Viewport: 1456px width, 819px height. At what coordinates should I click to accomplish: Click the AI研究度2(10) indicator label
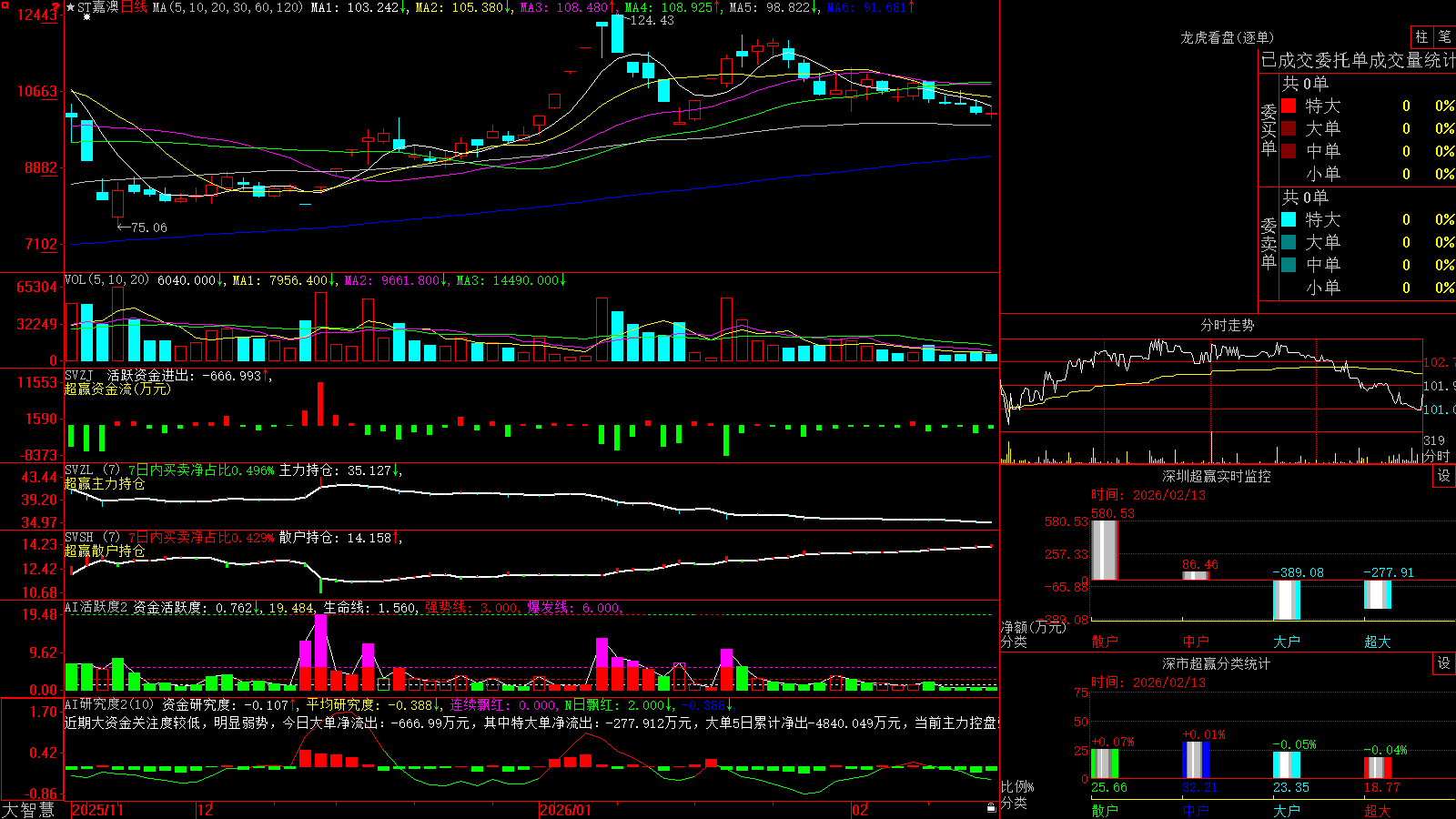pyautogui.click(x=109, y=703)
